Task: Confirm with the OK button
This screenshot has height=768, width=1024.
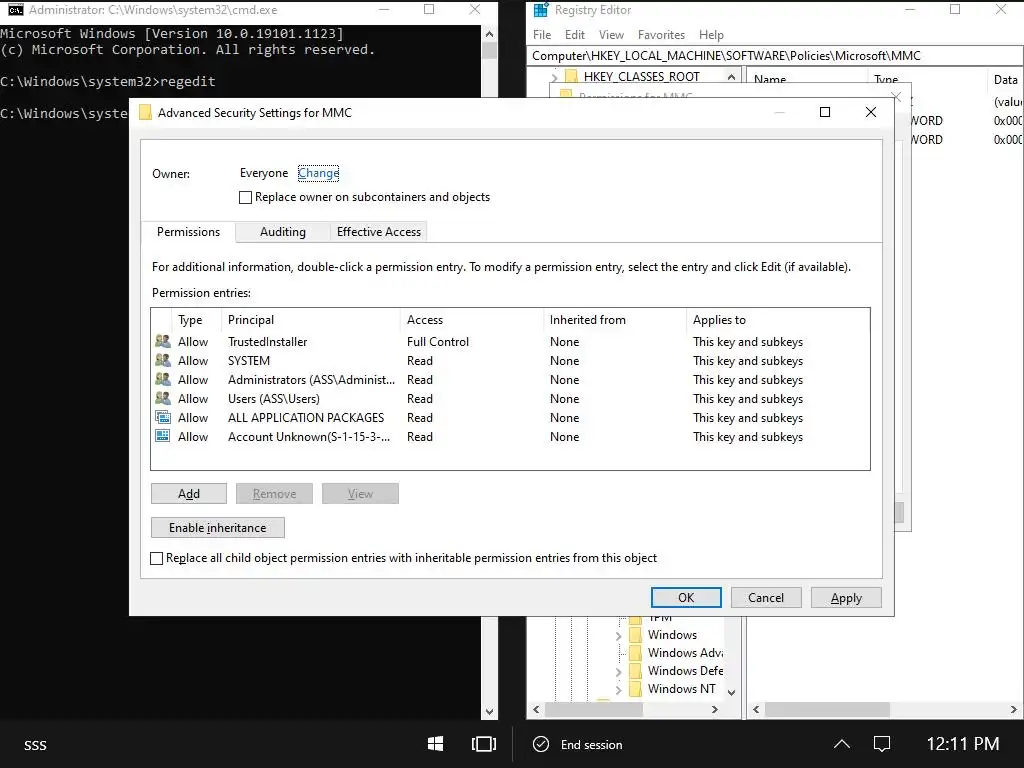Action: click(686, 598)
